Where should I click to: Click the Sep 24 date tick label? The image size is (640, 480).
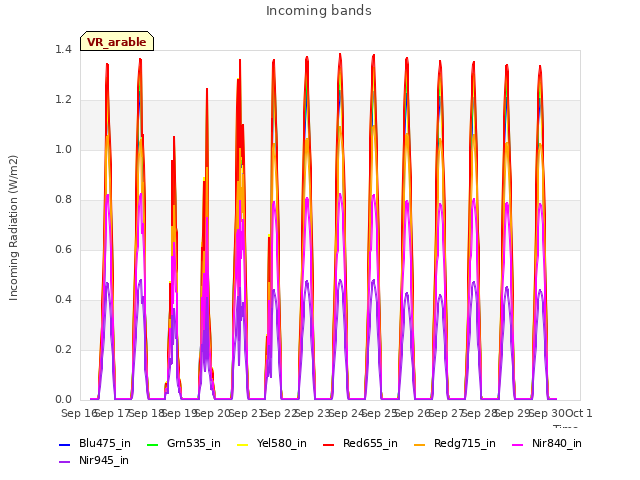click(346, 413)
